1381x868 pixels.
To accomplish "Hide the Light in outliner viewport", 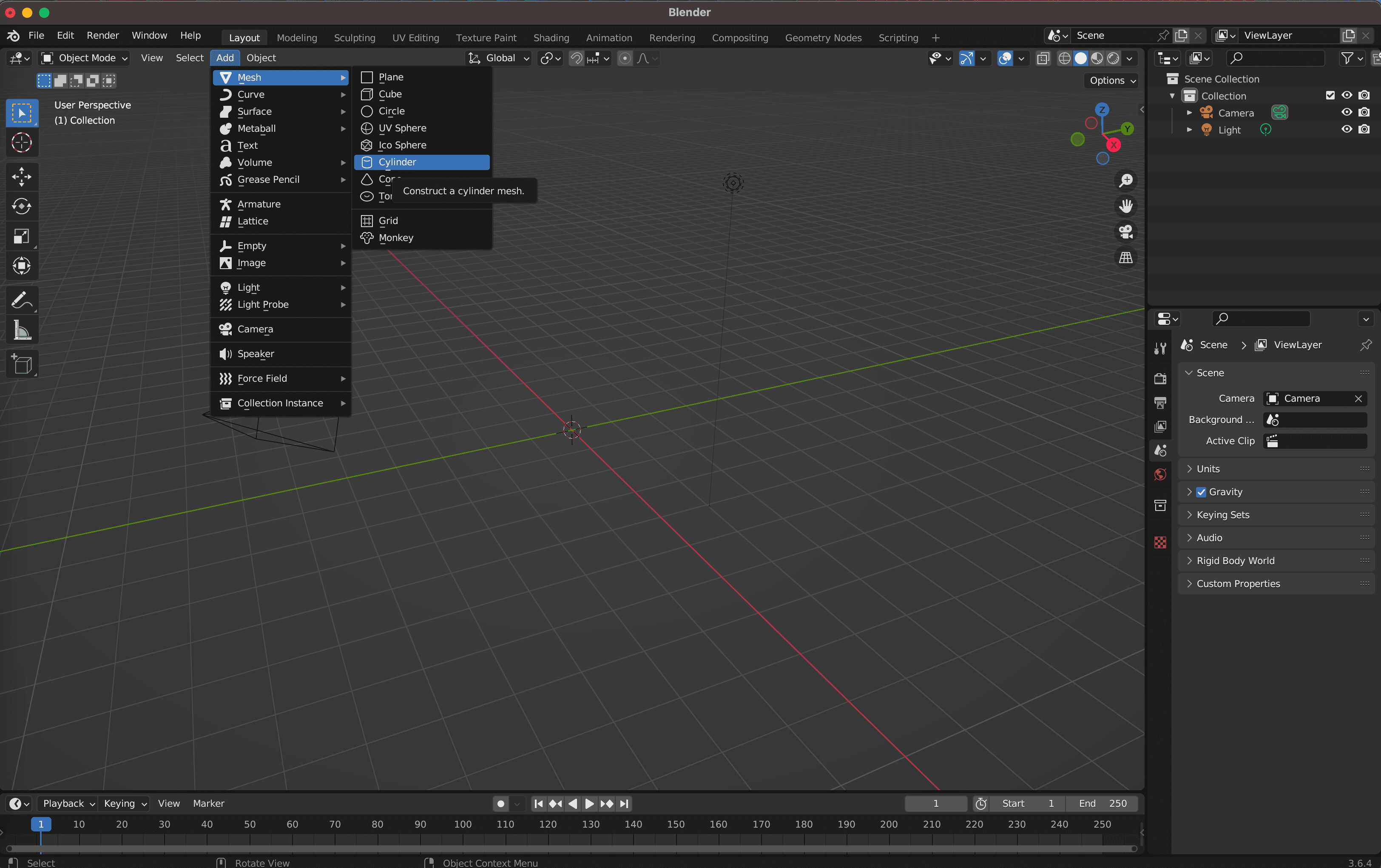I will point(1347,130).
